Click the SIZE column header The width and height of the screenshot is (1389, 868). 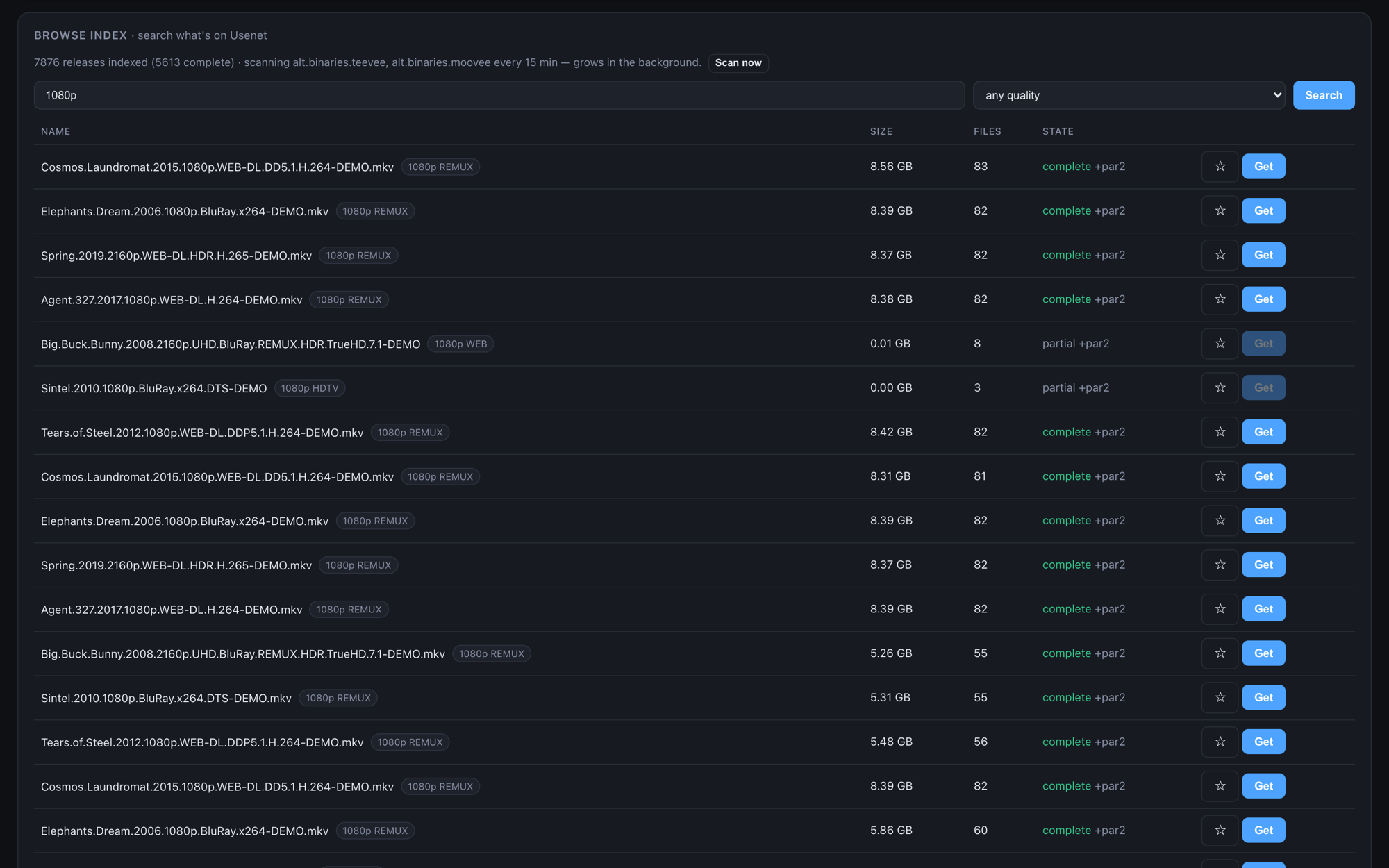pos(881,131)
